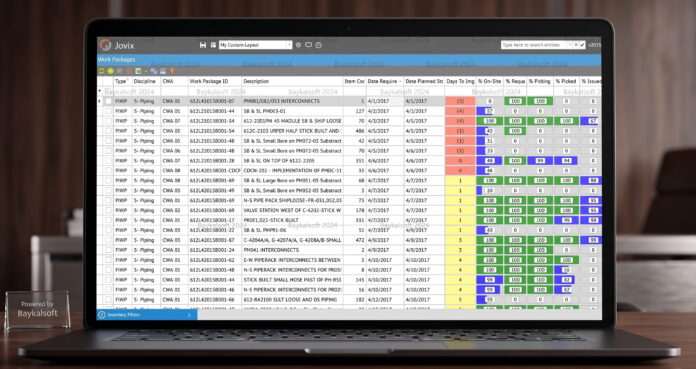Expand the search entities dropdown arrow

[569, 45]
